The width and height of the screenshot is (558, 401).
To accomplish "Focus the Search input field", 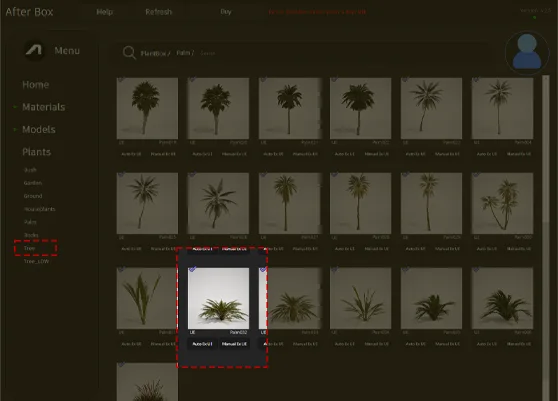I will tap(208, 53).
